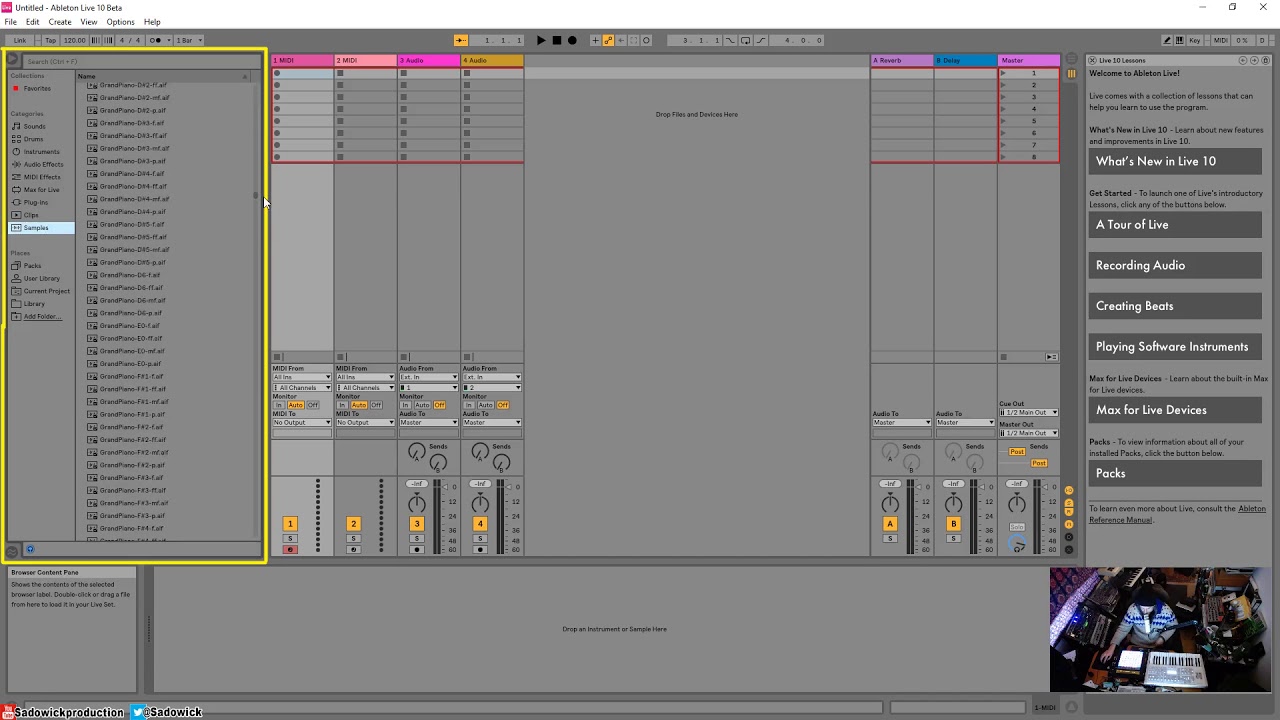Toggle the Computer MIDI Keyboard icon
Screen dimensions: 1280x720
[1181, 40]
